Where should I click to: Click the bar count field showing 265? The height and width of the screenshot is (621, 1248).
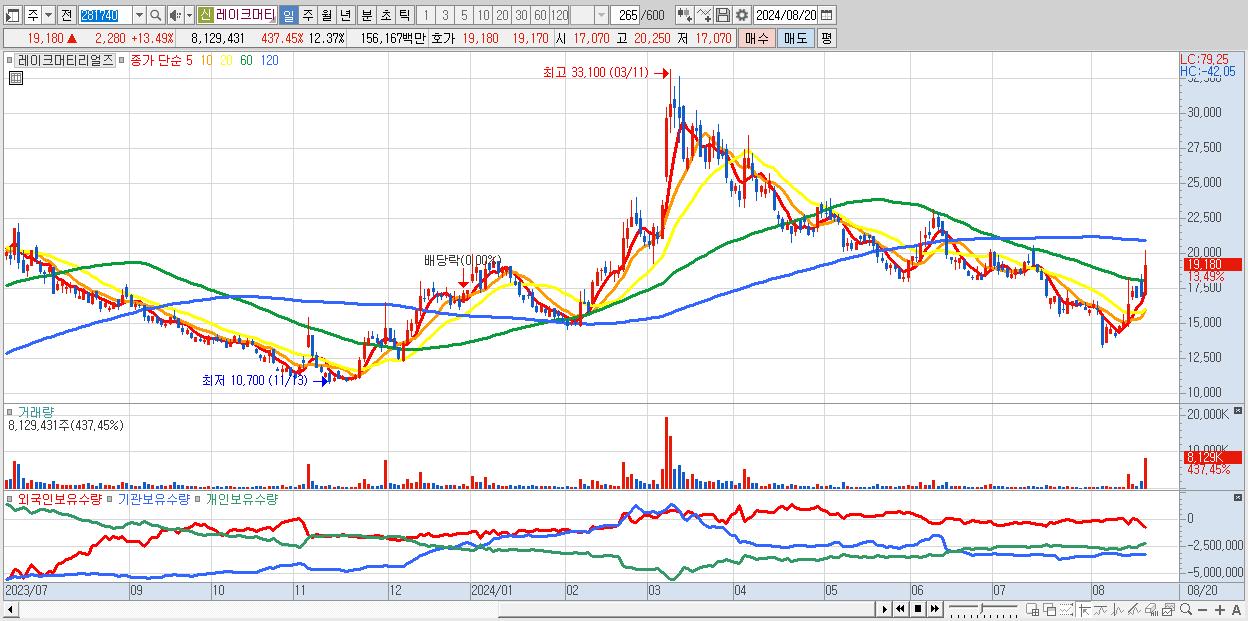click(x=626, y=15)
